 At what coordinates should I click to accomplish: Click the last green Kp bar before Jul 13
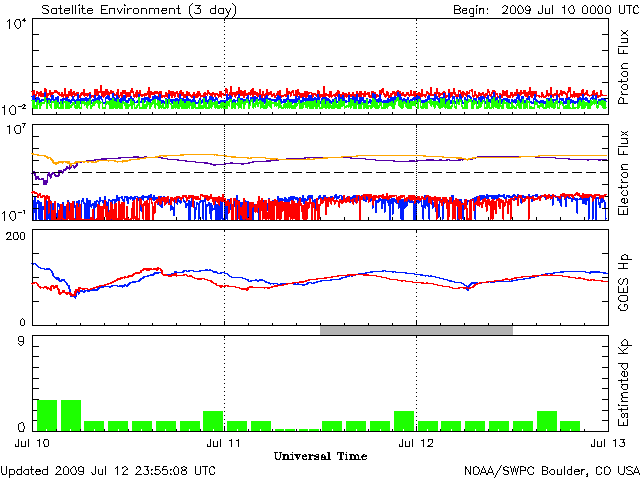click(x=570, y=426)
